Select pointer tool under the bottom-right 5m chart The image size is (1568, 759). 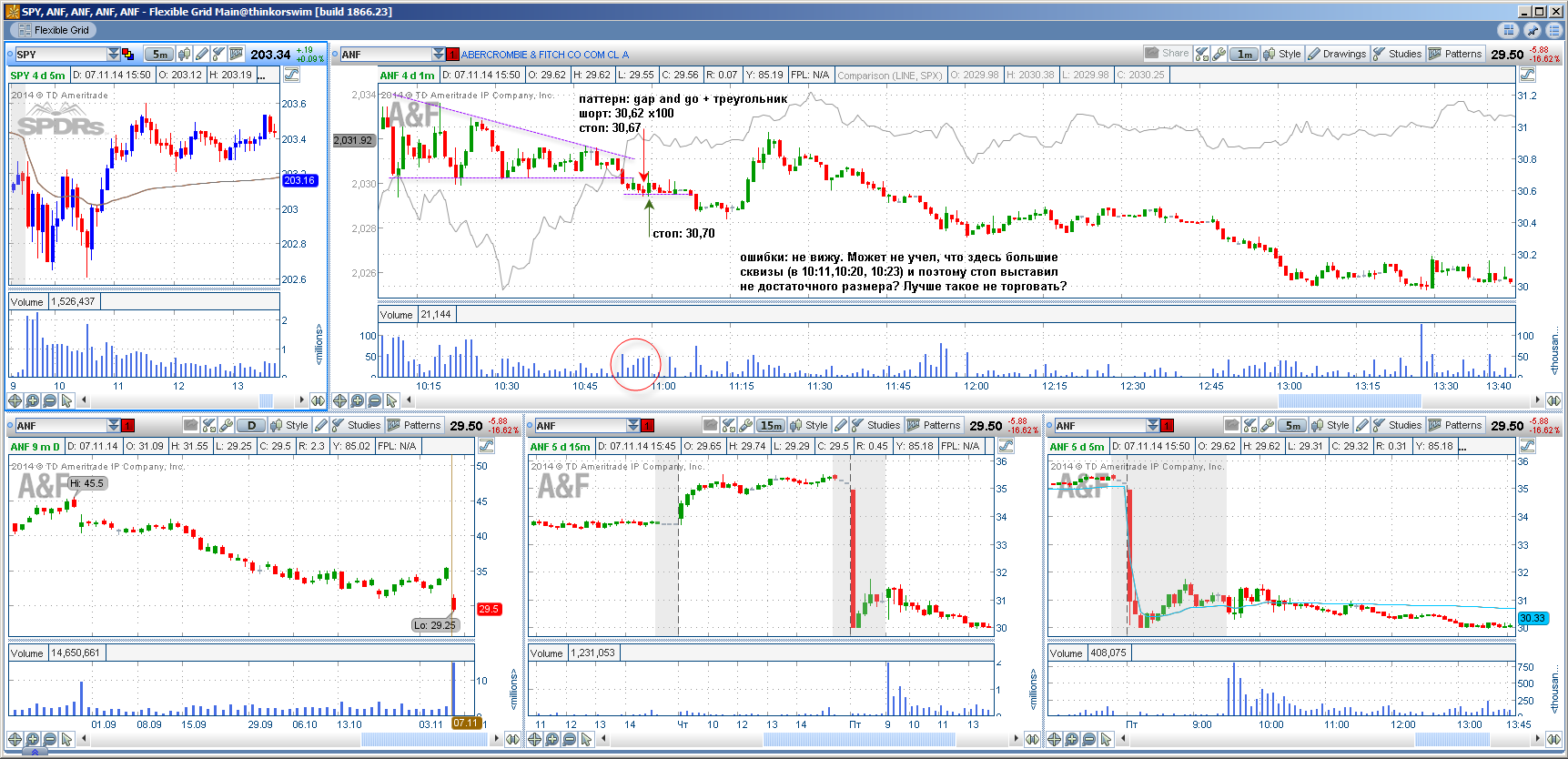(1106, 739)
